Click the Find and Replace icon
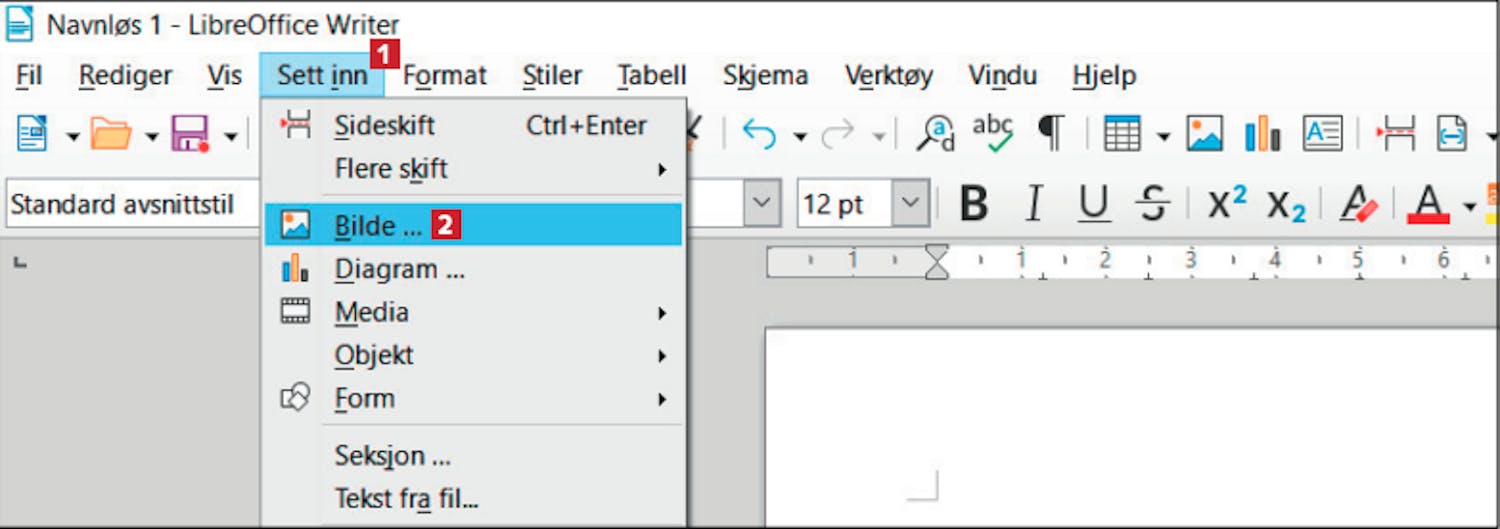The height and width of the screenshot is (529, 1500). (936, 132)
